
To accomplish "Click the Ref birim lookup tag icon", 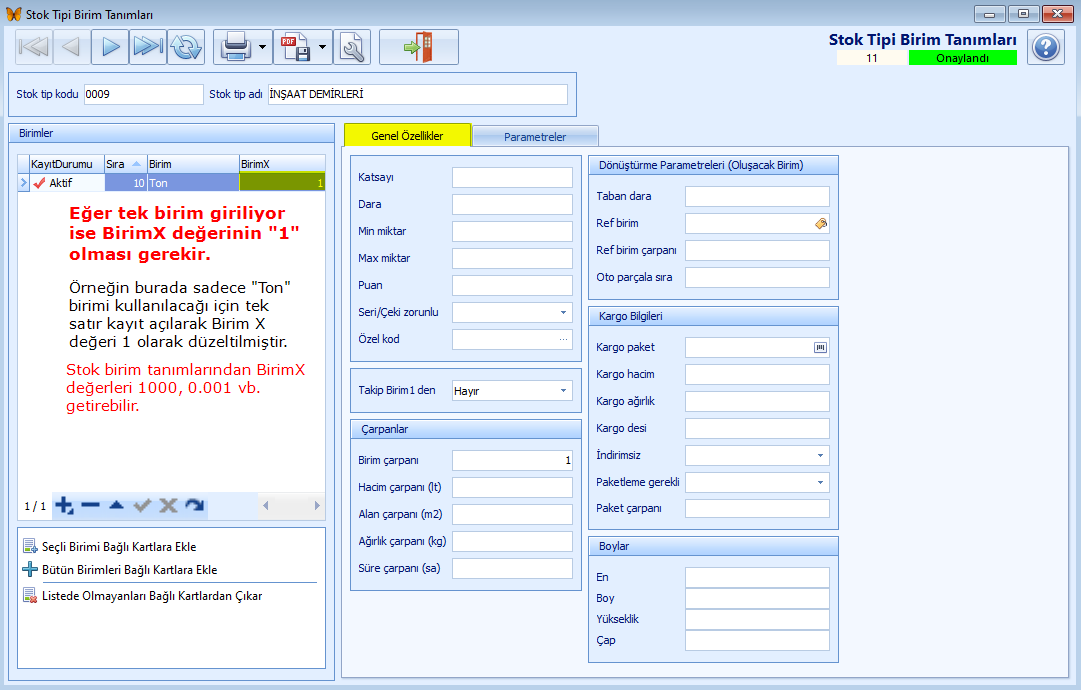I will click(x=820, y=223).
